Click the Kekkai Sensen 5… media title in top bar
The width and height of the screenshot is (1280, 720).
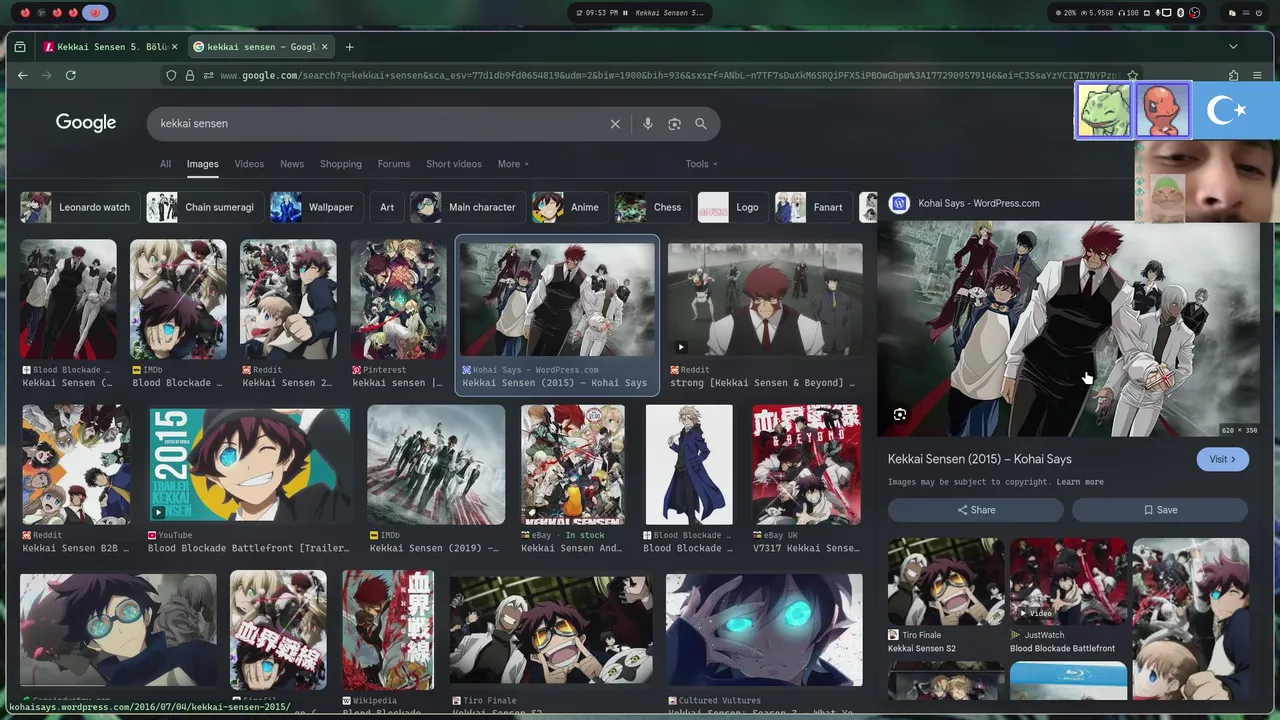click(668, 13)
